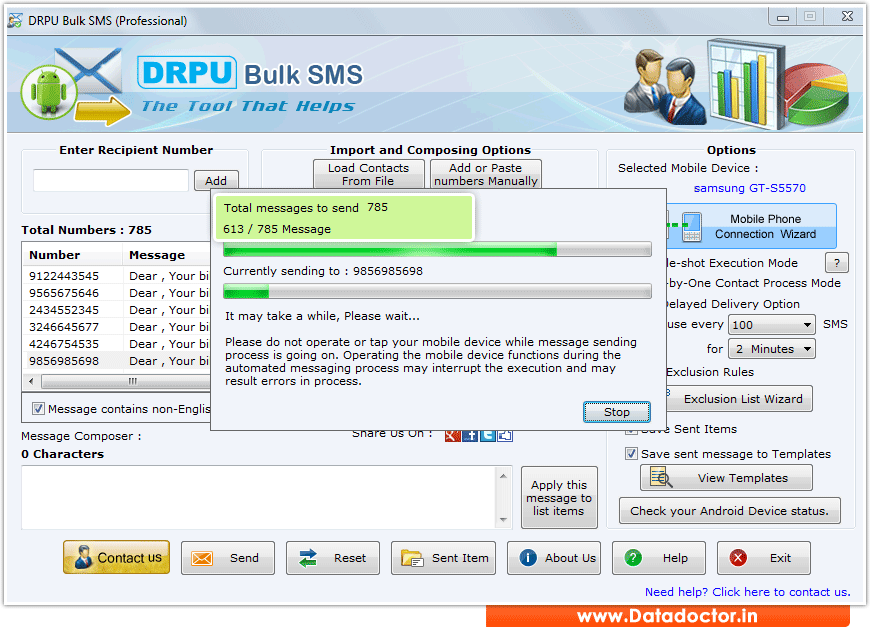
Task: Select row with number 3246645677
Action: pos(117,327)
